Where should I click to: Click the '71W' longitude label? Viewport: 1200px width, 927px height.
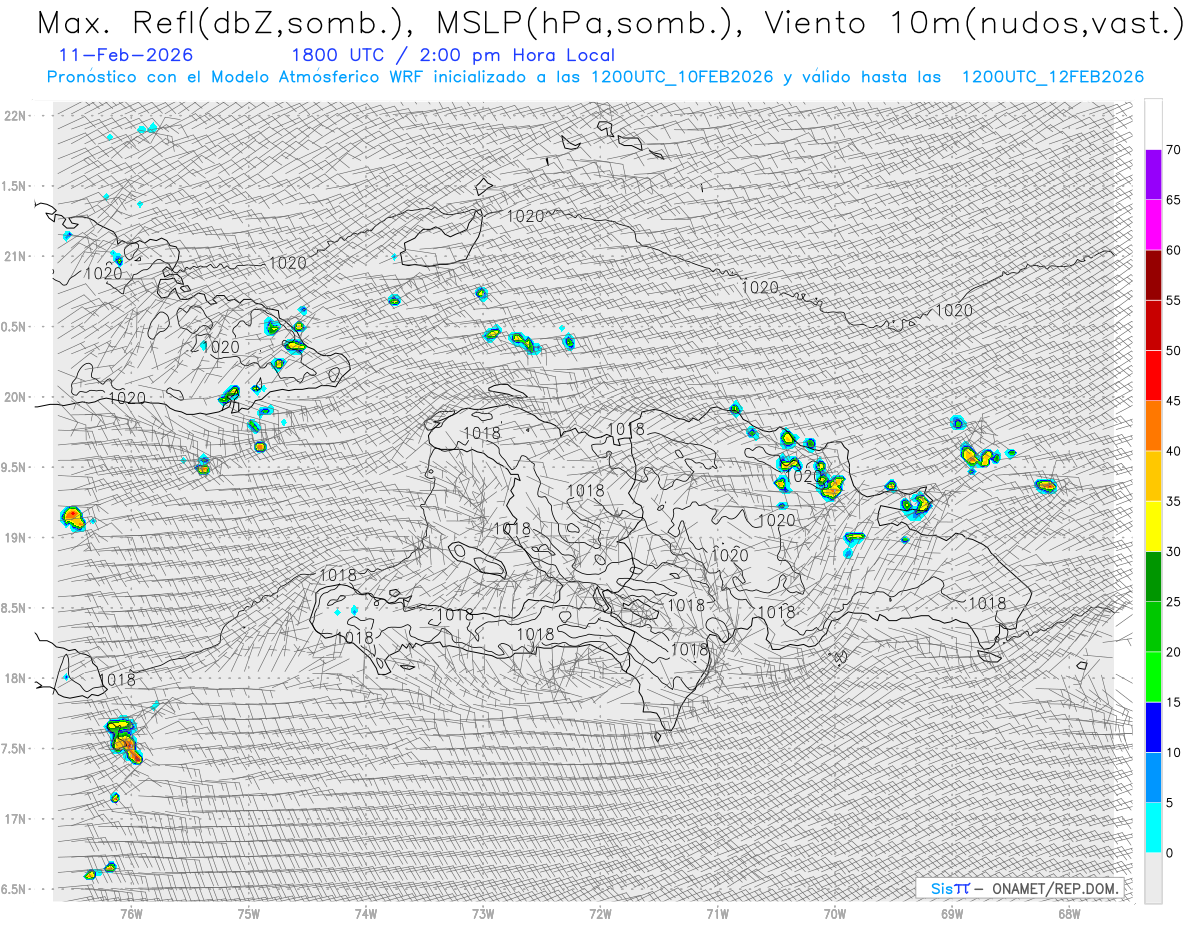(717, 912)
